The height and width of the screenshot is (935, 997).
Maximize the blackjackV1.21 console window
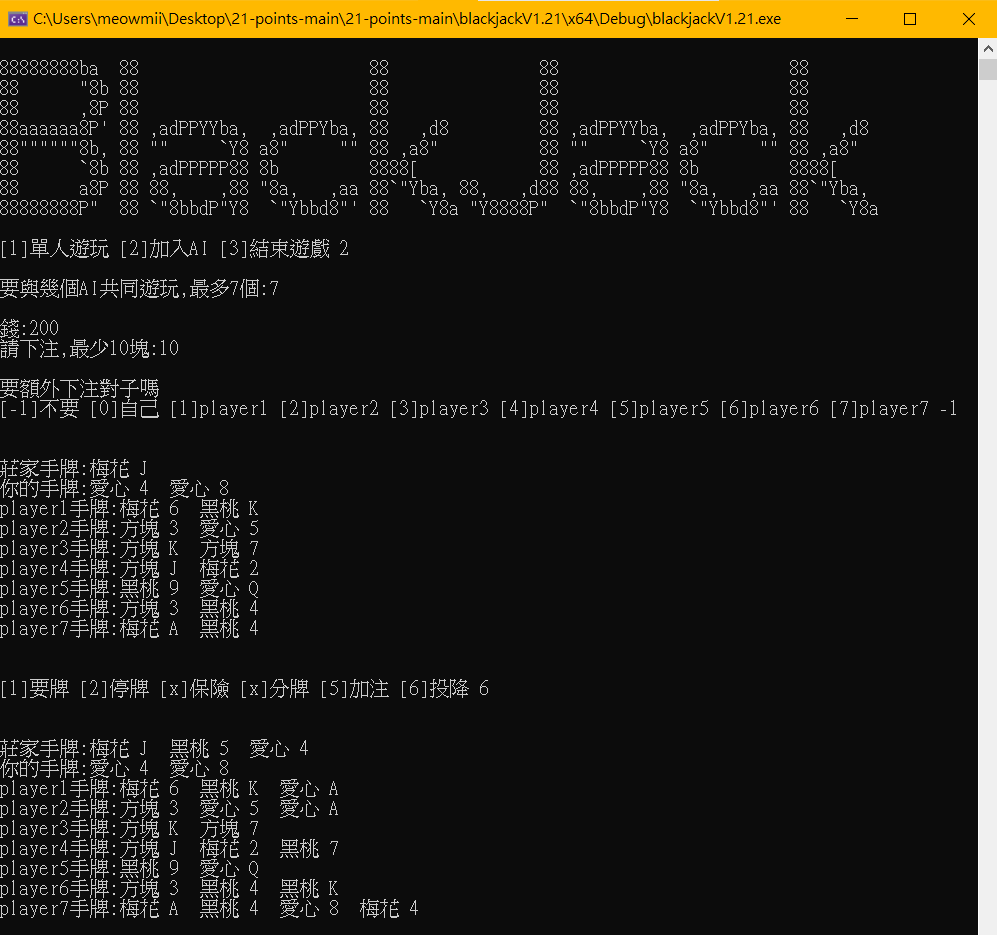[x=910, y=18]
